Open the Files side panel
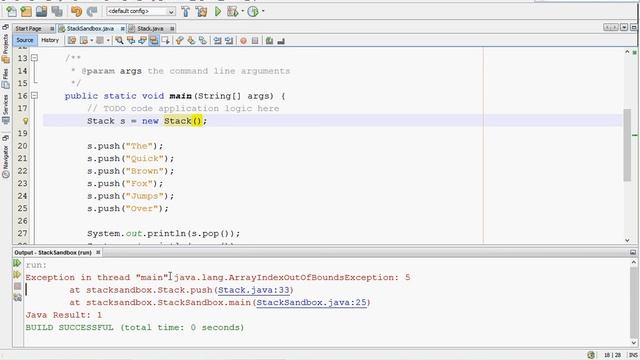Image resolution: width=640 pixels, height=360 pixels. pyautogui.click(x=5, y=78)
